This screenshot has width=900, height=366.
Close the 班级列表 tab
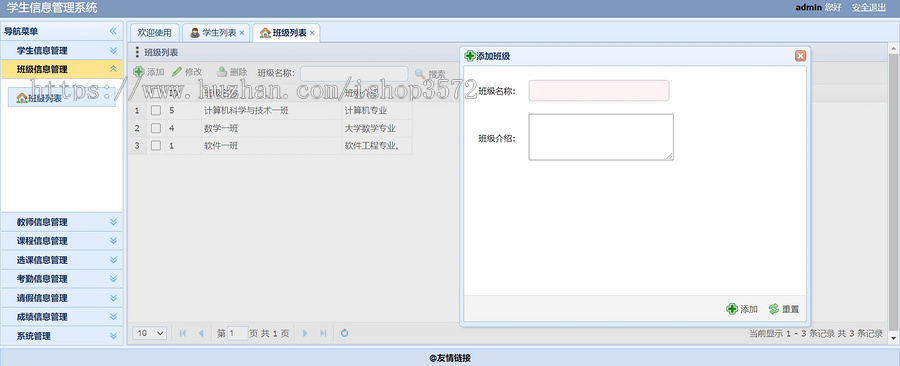[x=312, y=33]
